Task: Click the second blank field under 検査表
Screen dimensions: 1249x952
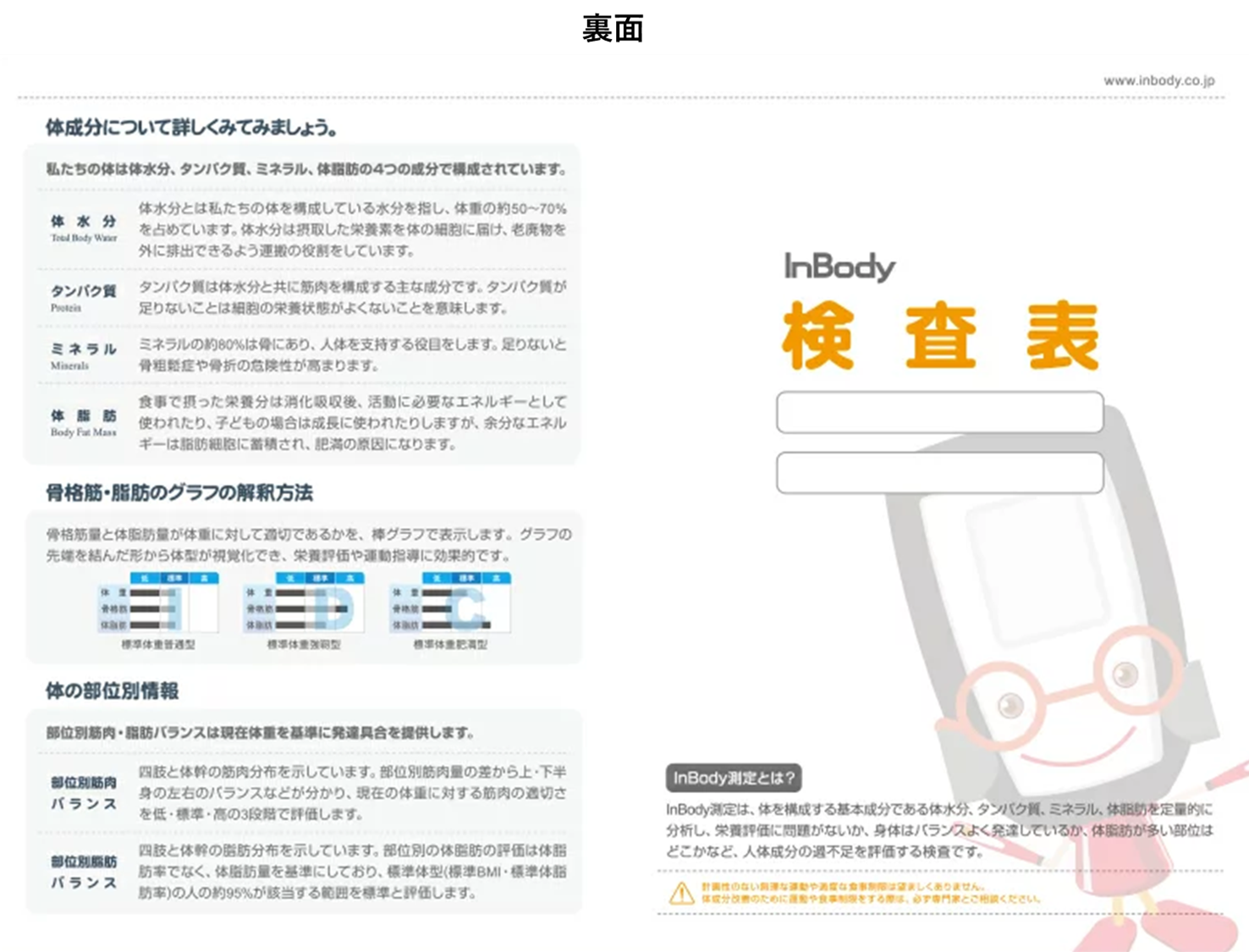Action: [939, 472]
